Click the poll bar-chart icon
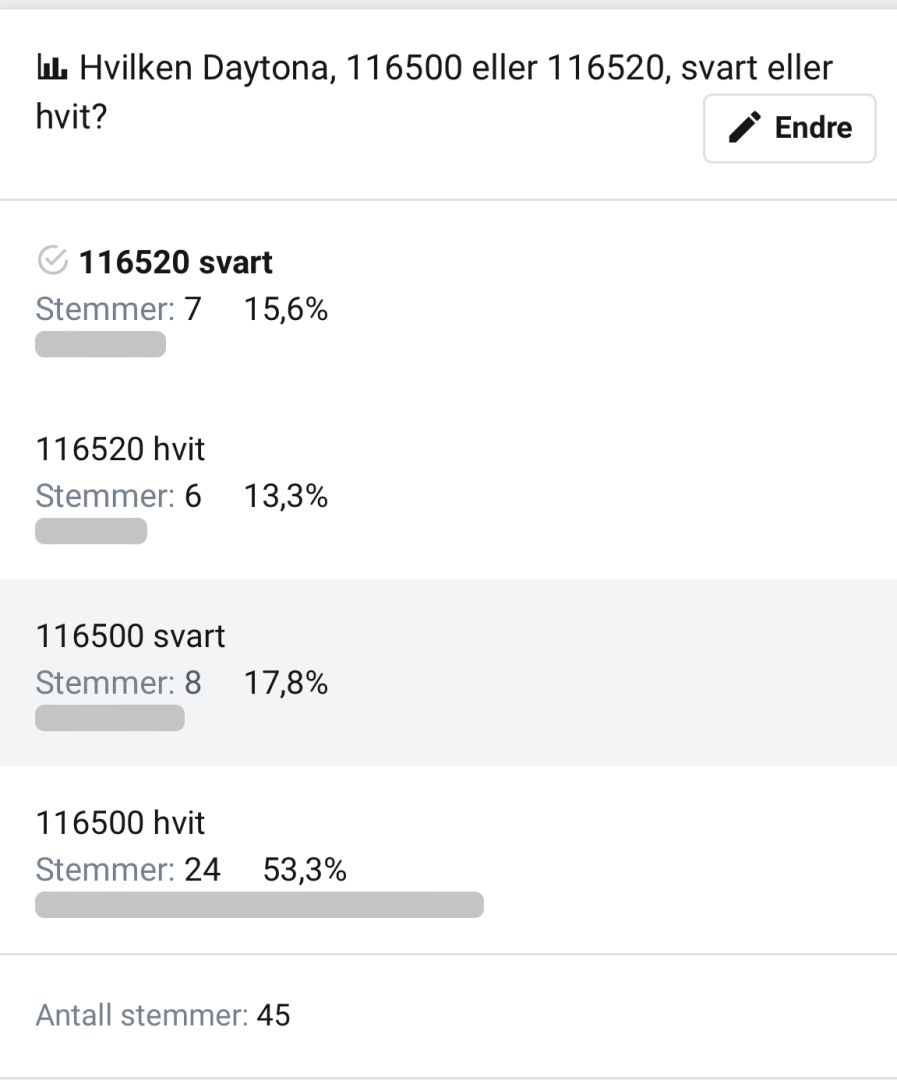 pyautogui.click(x=52, y=68)
